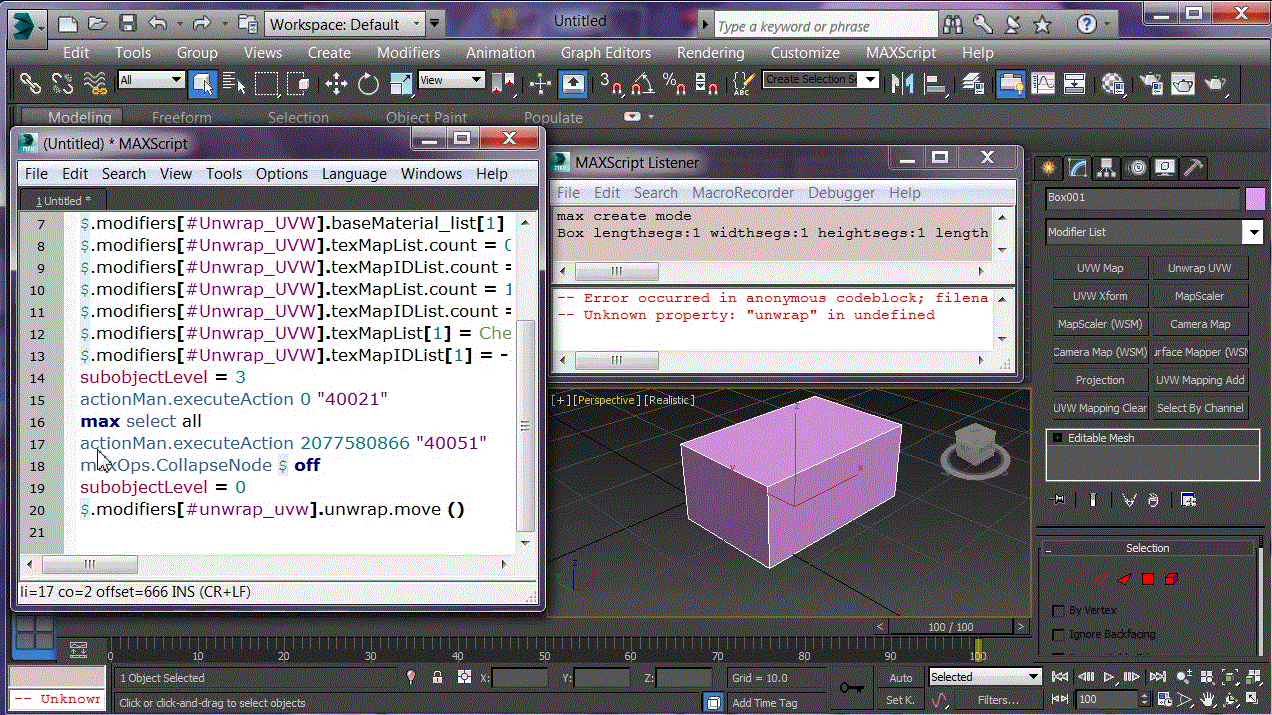Click the Select and Rotate tool

(x=368, y=84)
